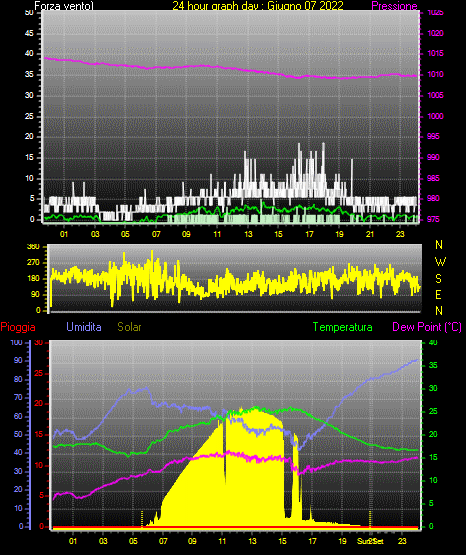Click the 24 hour graph day title
The height and width of the screenshot is (555, 466).
(258, 6)
